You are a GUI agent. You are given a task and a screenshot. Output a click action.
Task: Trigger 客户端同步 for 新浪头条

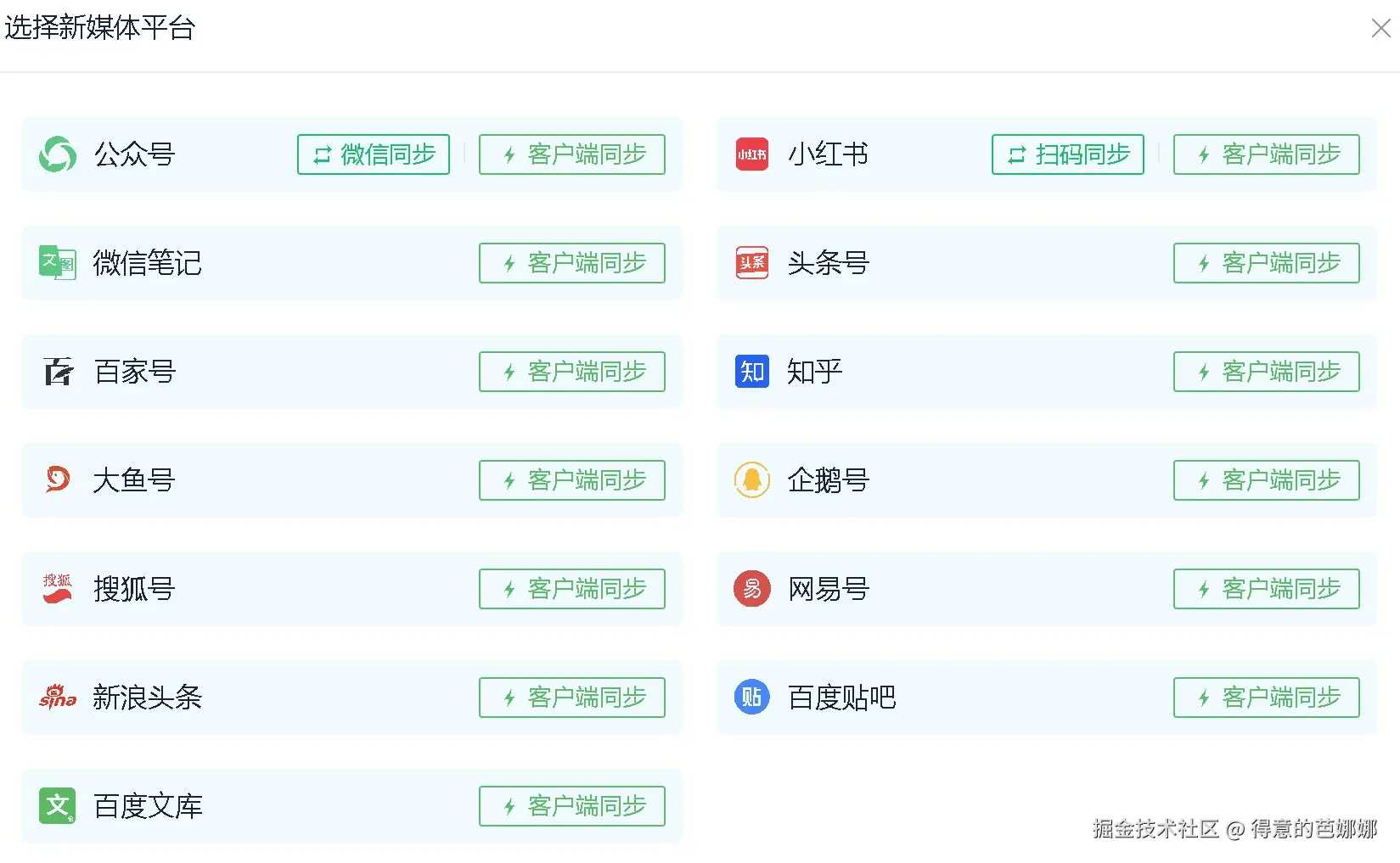[572, 698]
